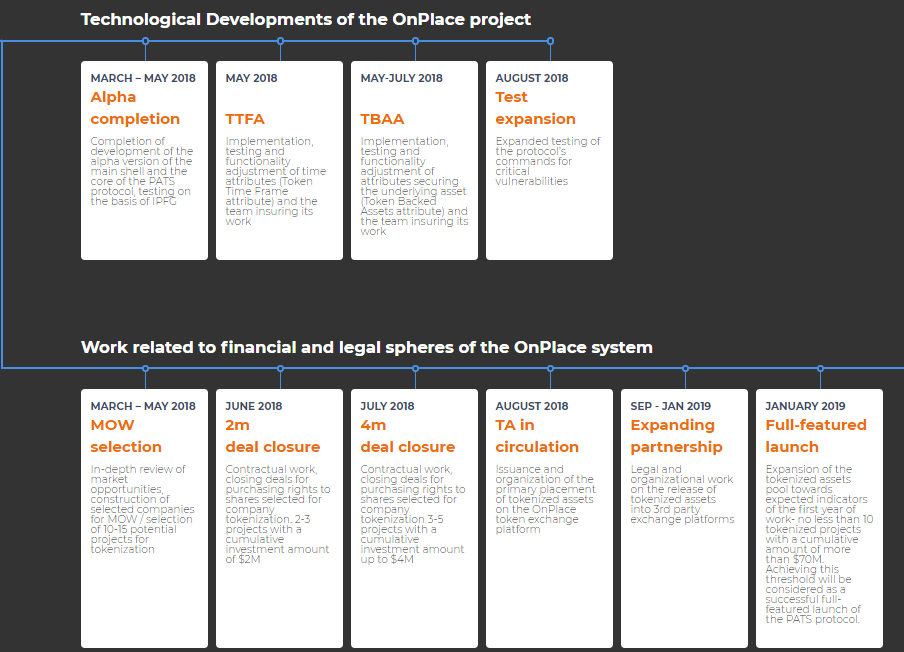Click the "MOW selection" card title

(126, 436)
